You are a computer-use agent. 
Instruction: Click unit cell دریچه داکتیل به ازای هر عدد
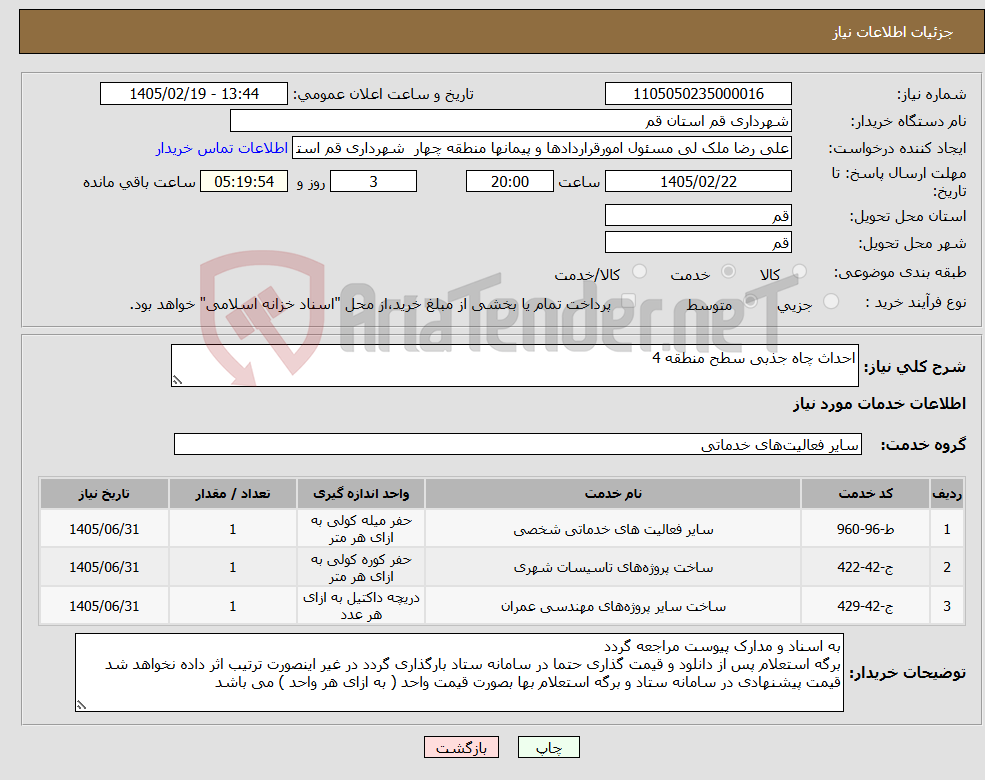point(361,606)
